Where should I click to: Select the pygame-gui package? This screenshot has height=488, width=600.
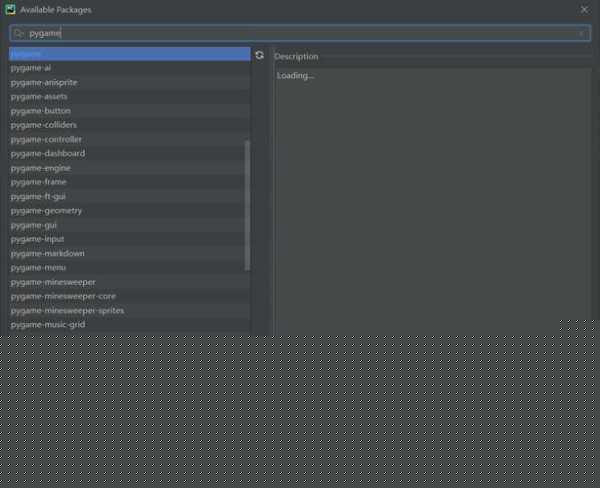129,225
